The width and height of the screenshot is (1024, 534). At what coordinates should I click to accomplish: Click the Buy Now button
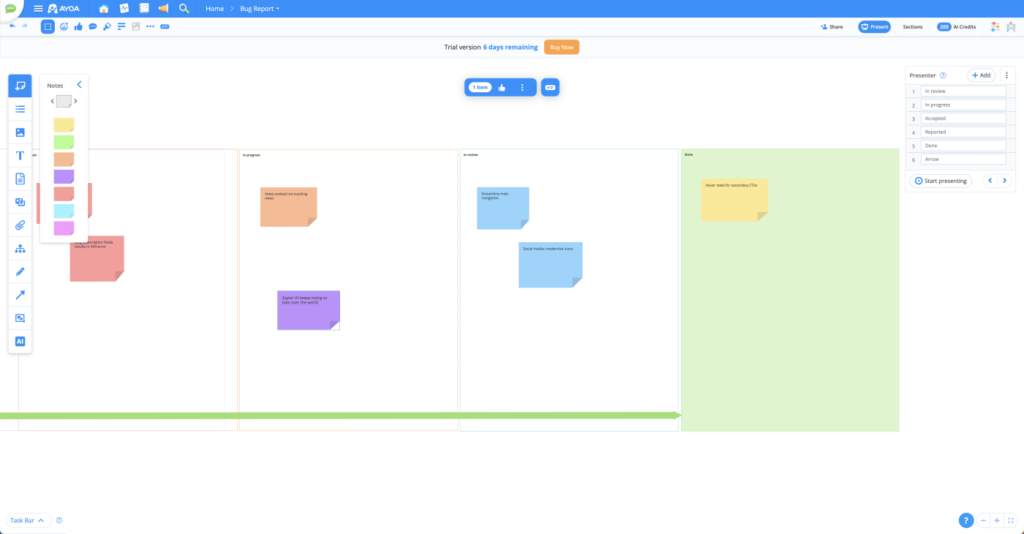click(562, 47)
